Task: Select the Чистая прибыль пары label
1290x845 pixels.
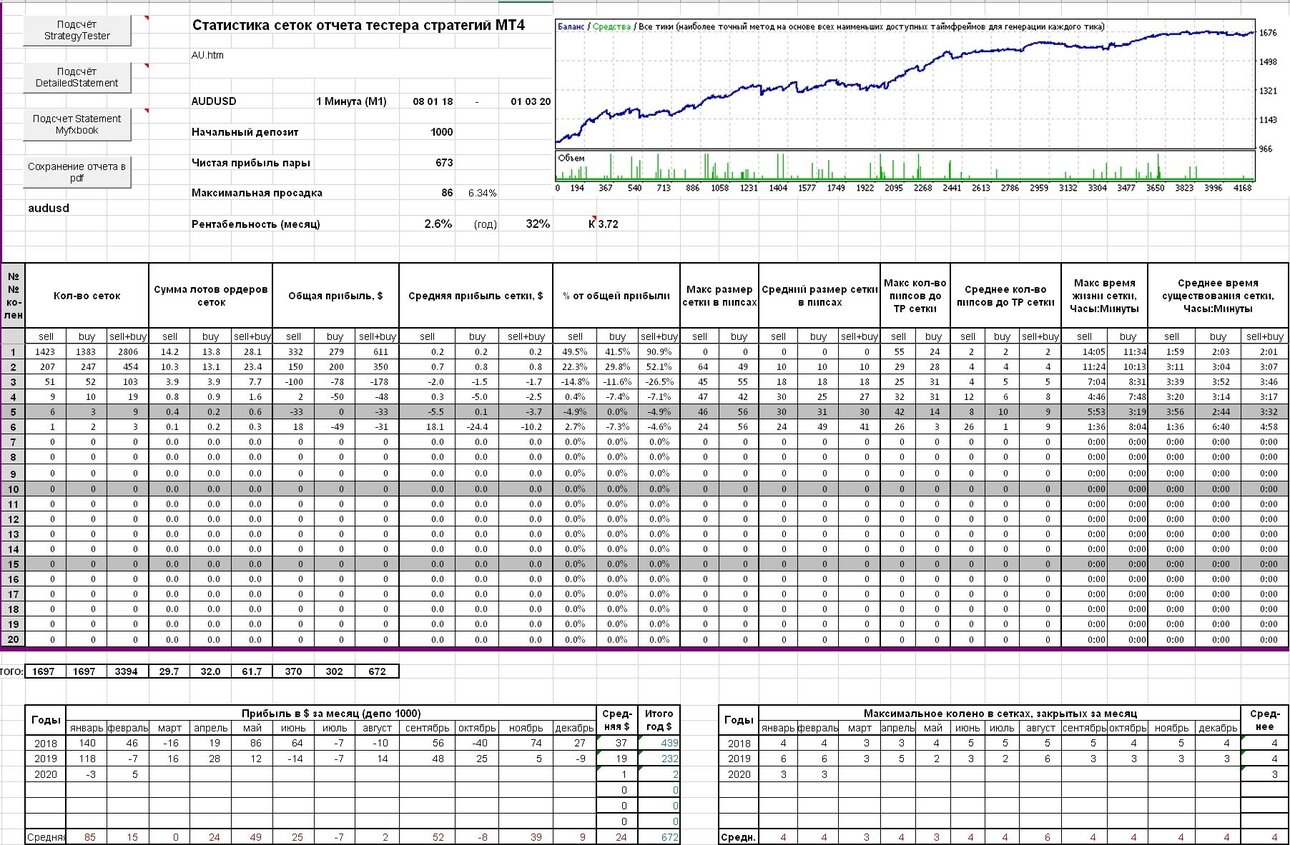Action: (x=250, y=162)
